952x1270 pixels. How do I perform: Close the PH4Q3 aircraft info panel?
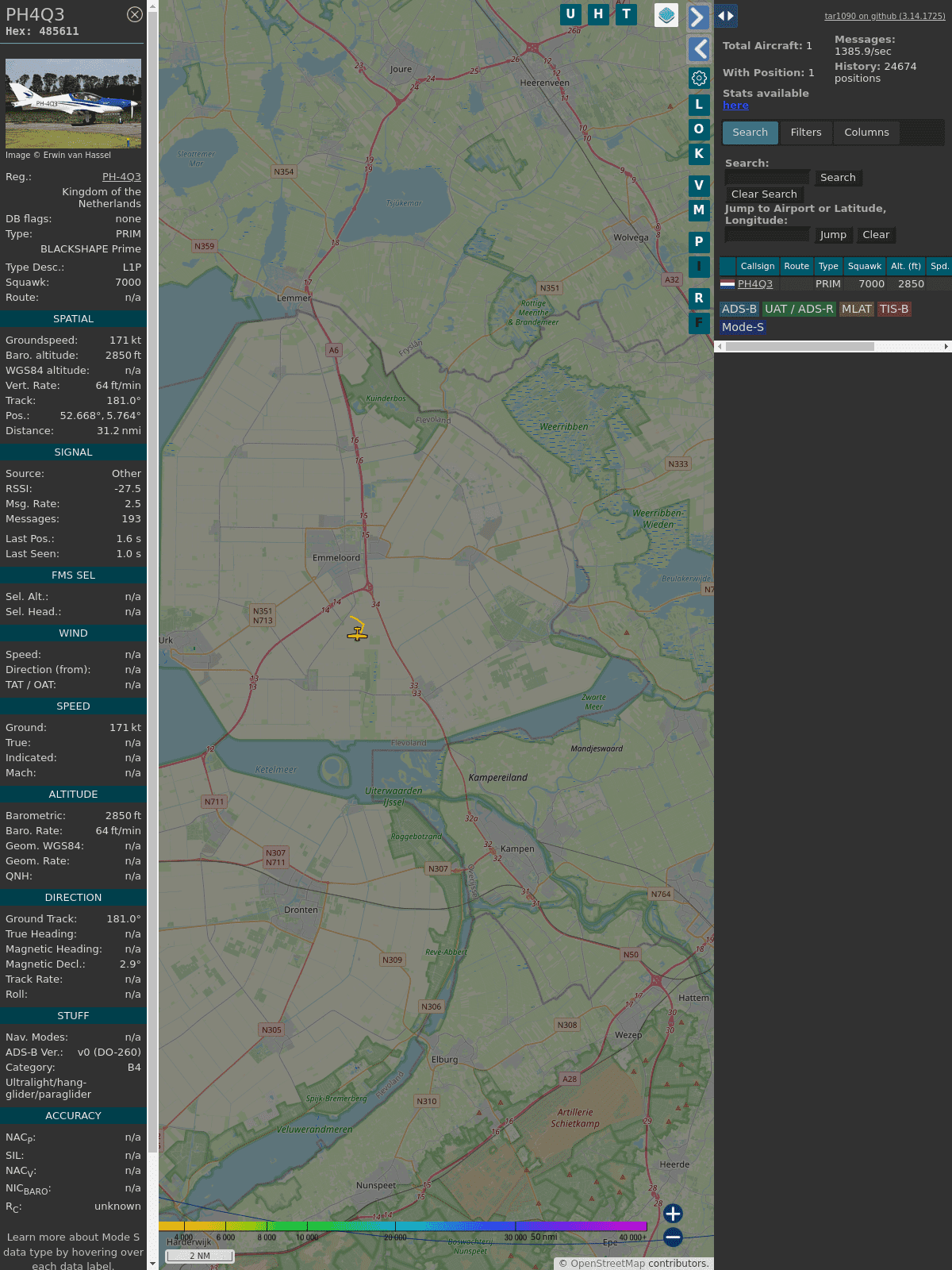tap(135, 14)
